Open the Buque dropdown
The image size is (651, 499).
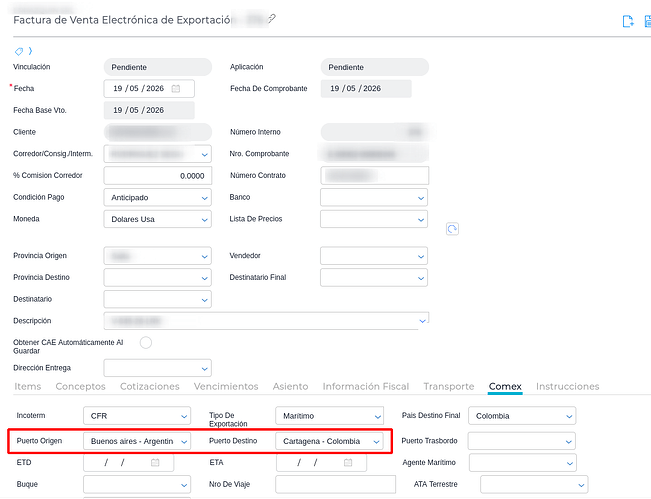137,484
